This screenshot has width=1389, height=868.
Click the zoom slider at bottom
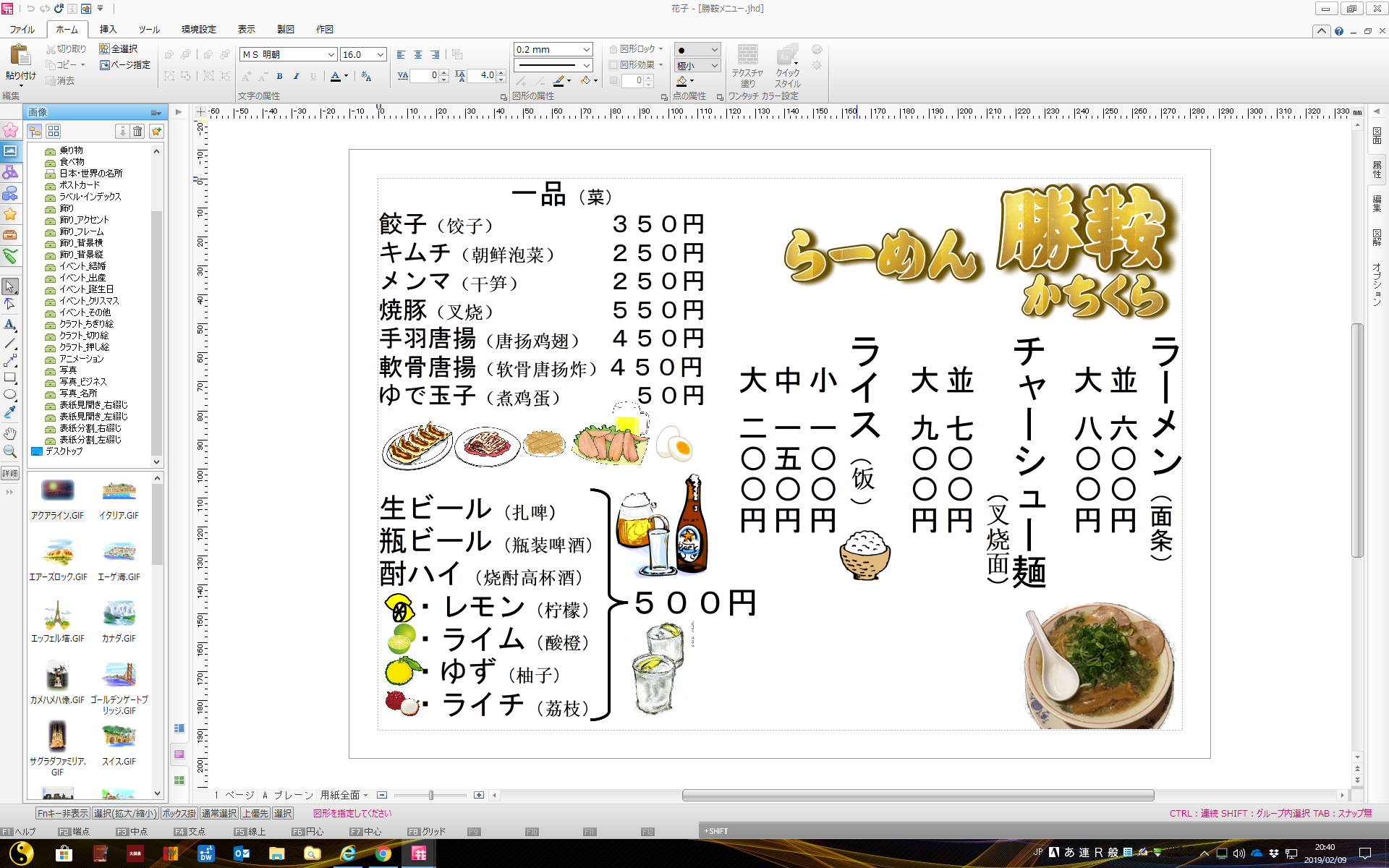click(431, 795)
